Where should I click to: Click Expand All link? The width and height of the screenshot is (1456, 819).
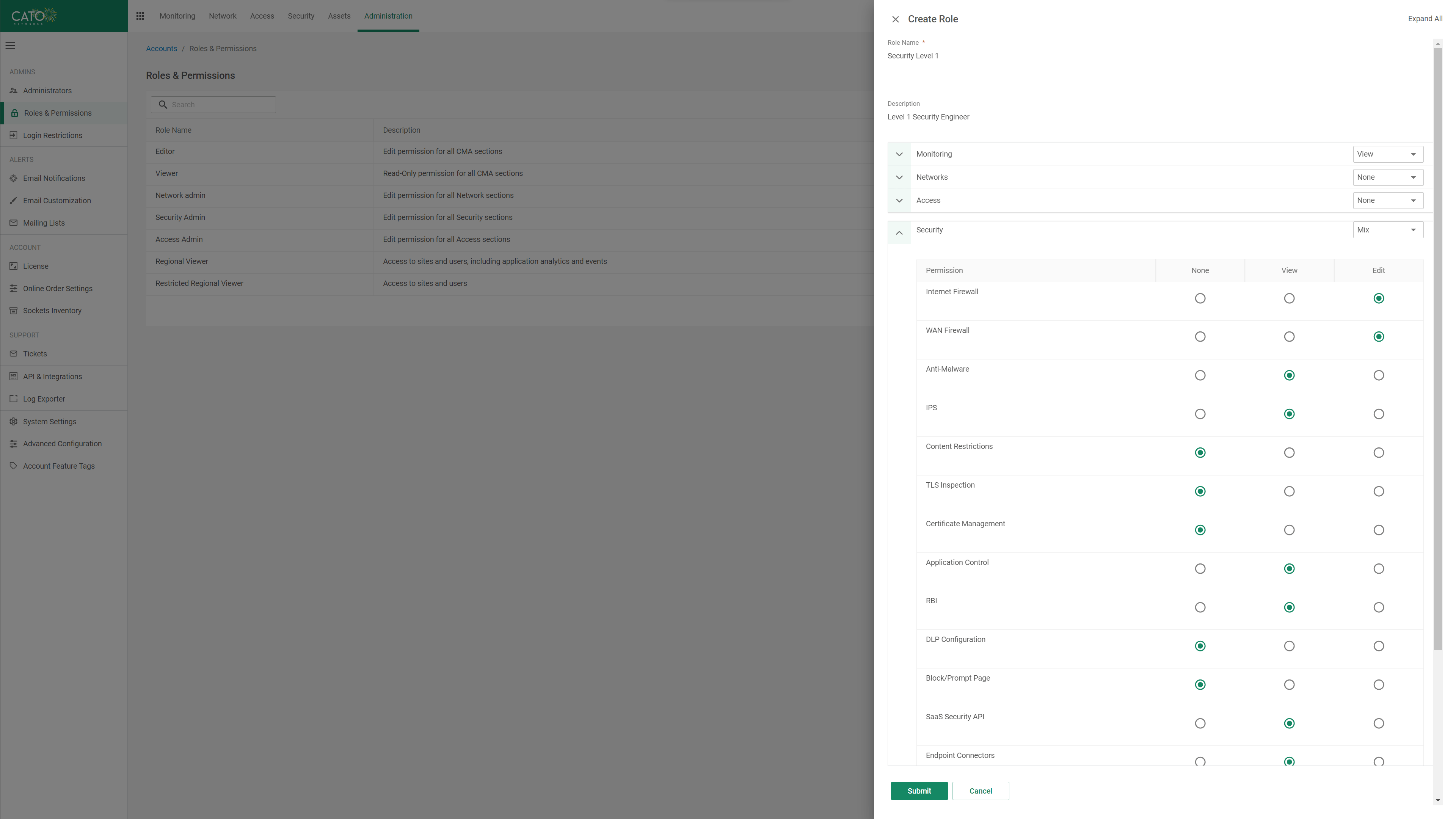point(1425,19)
